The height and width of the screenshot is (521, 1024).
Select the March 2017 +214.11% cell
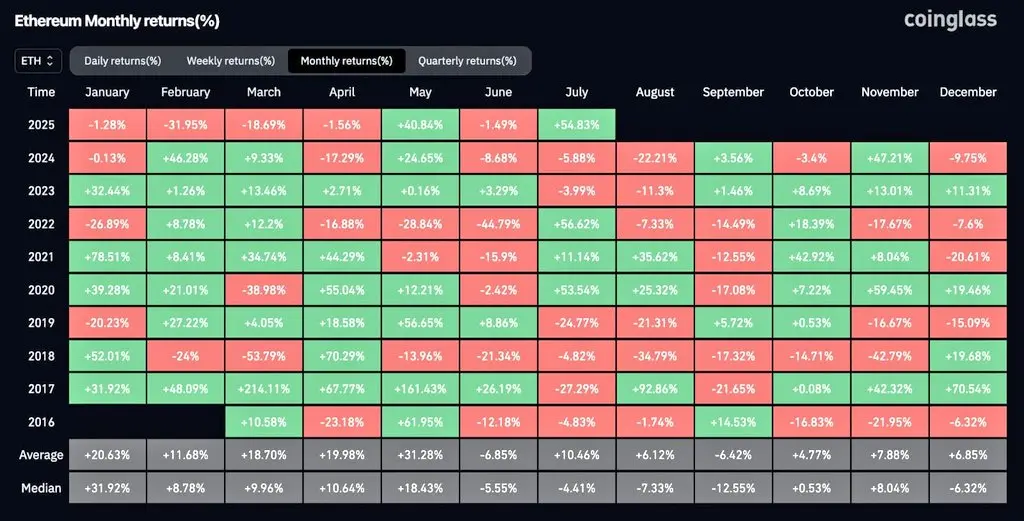point(264,388)
